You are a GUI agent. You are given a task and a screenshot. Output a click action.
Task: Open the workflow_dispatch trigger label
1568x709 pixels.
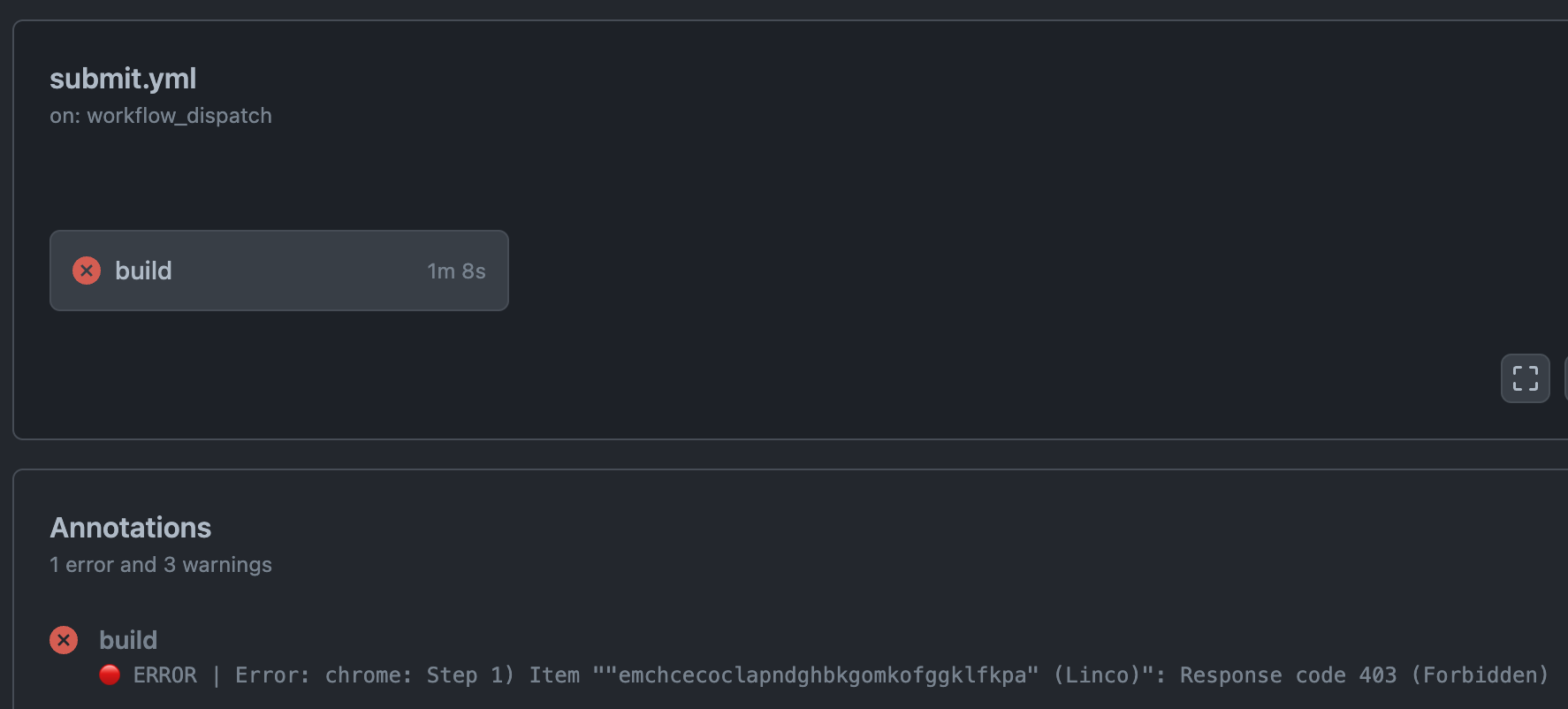pyautogui.click(x=161, y=116)
